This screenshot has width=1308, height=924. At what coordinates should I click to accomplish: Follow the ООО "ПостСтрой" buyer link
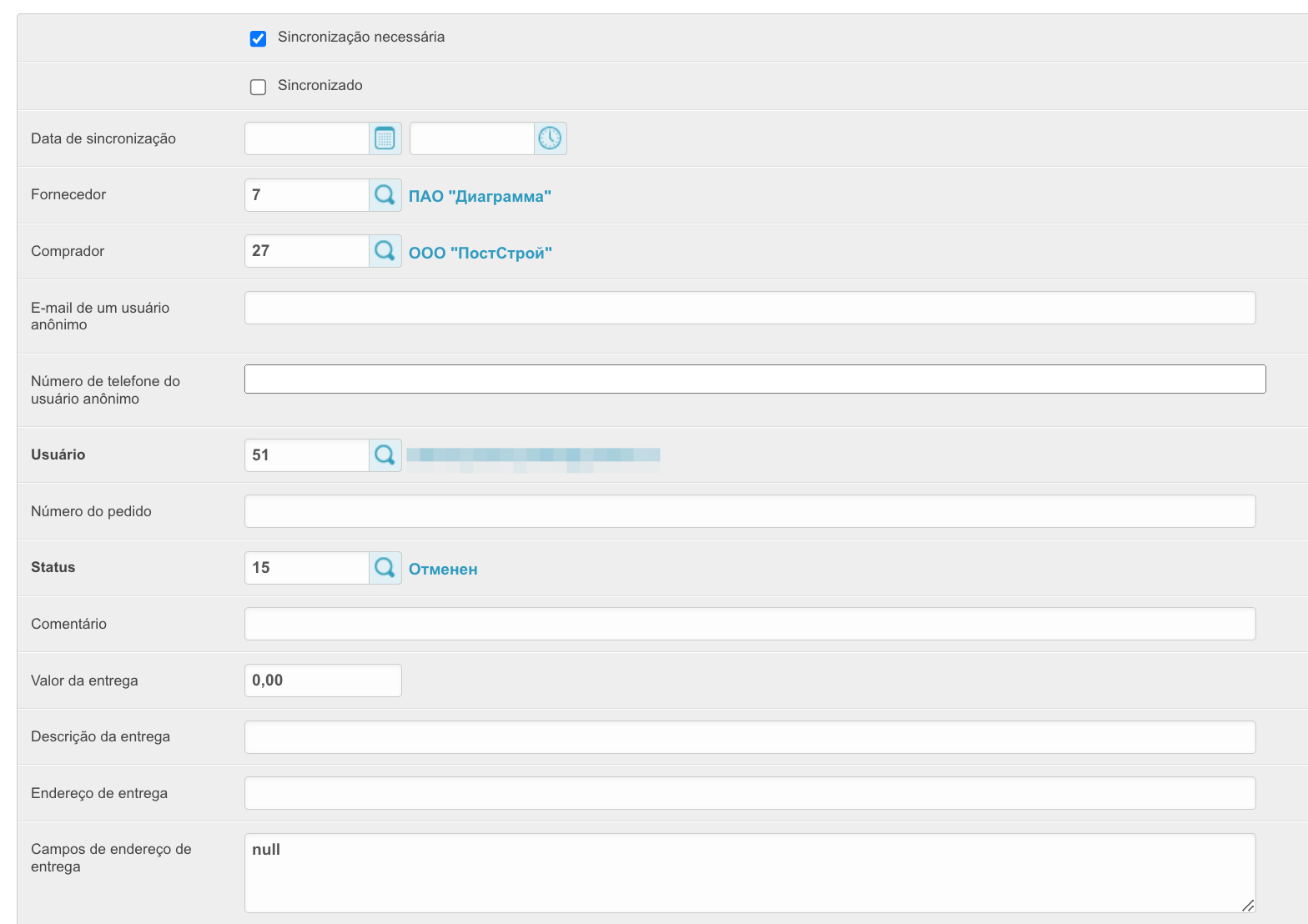click(x=480, y=254)
